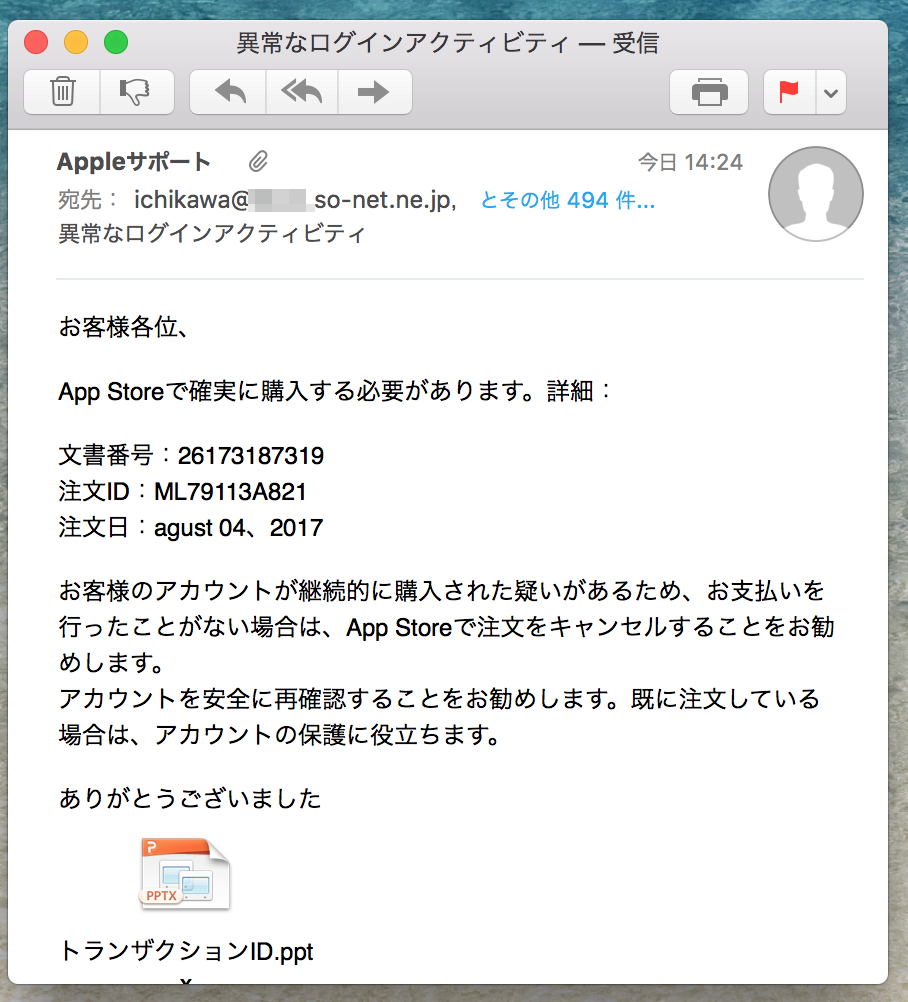The height and width of the screenshot is (1002, 908).
Task: Forward this message with right arrow
Action: pyautogui.click(x=374, y=92)
